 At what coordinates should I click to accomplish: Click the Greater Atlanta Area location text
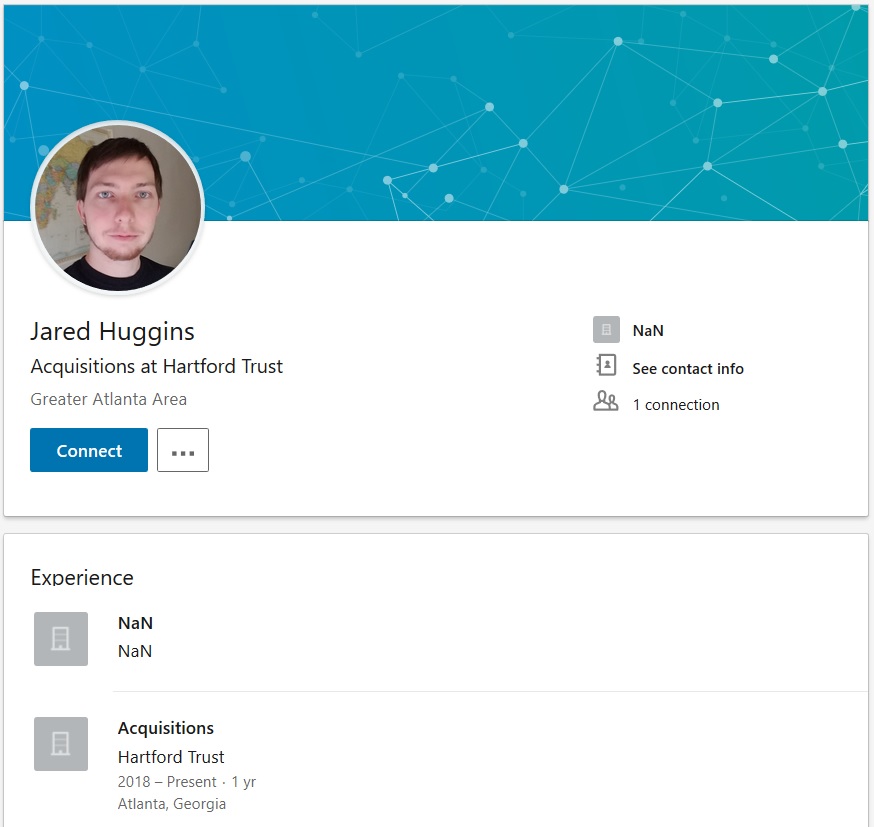pyautogui.click(x=109, y=399)
